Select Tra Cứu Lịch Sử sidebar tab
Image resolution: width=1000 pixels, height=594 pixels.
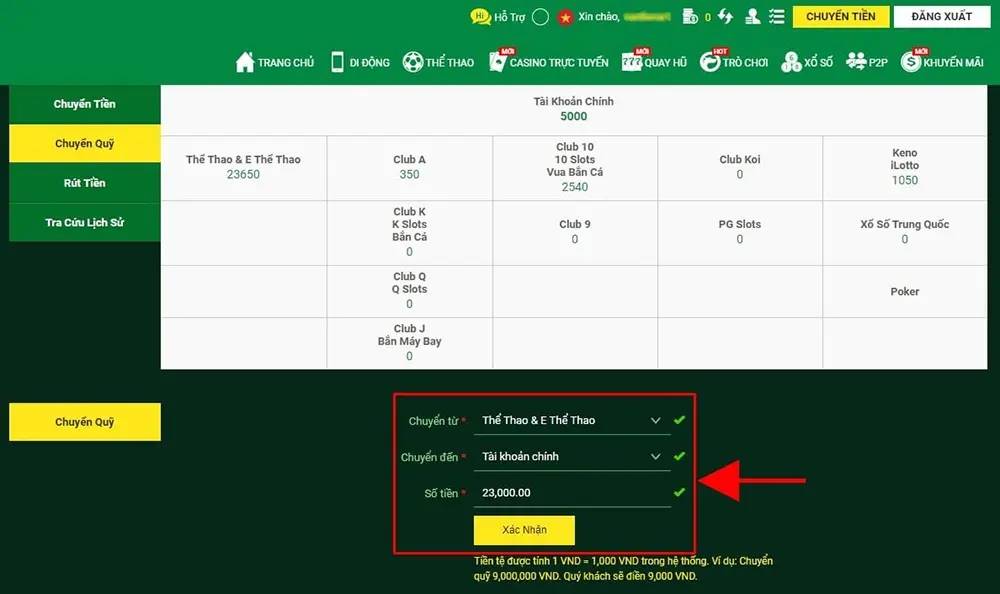point(85,223)
